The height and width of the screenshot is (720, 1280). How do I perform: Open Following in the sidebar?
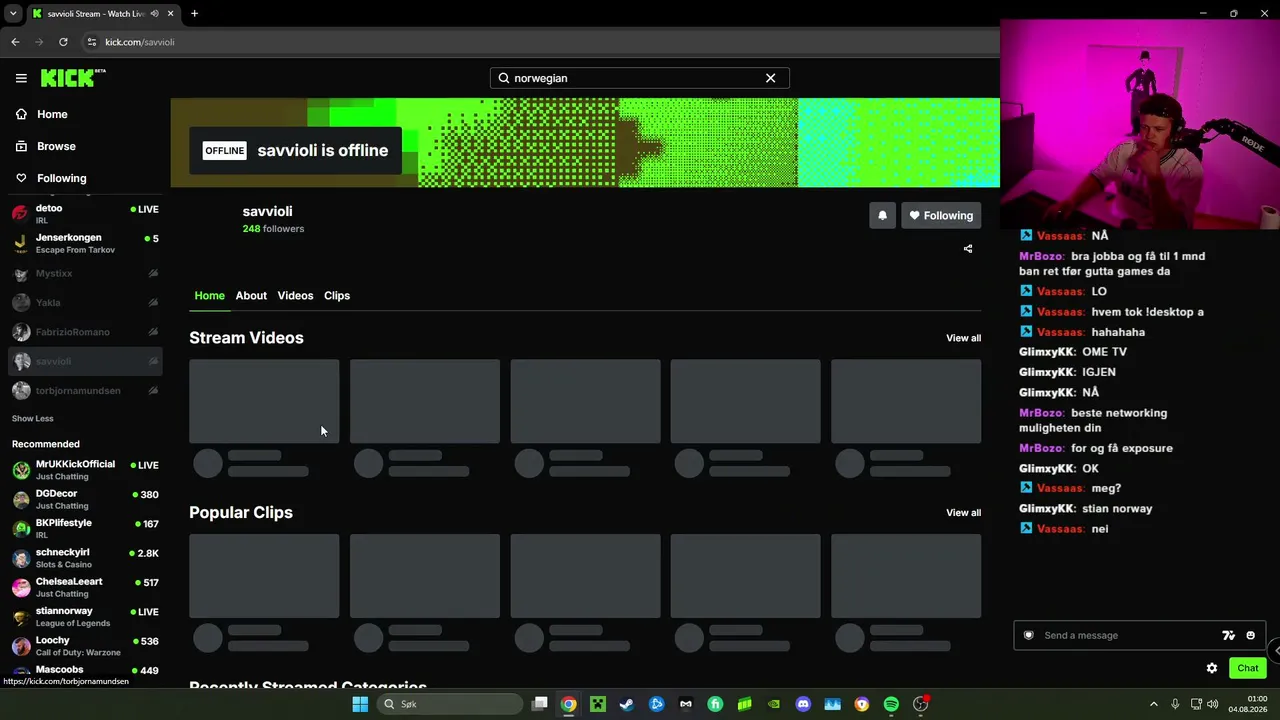coord(61,178)
